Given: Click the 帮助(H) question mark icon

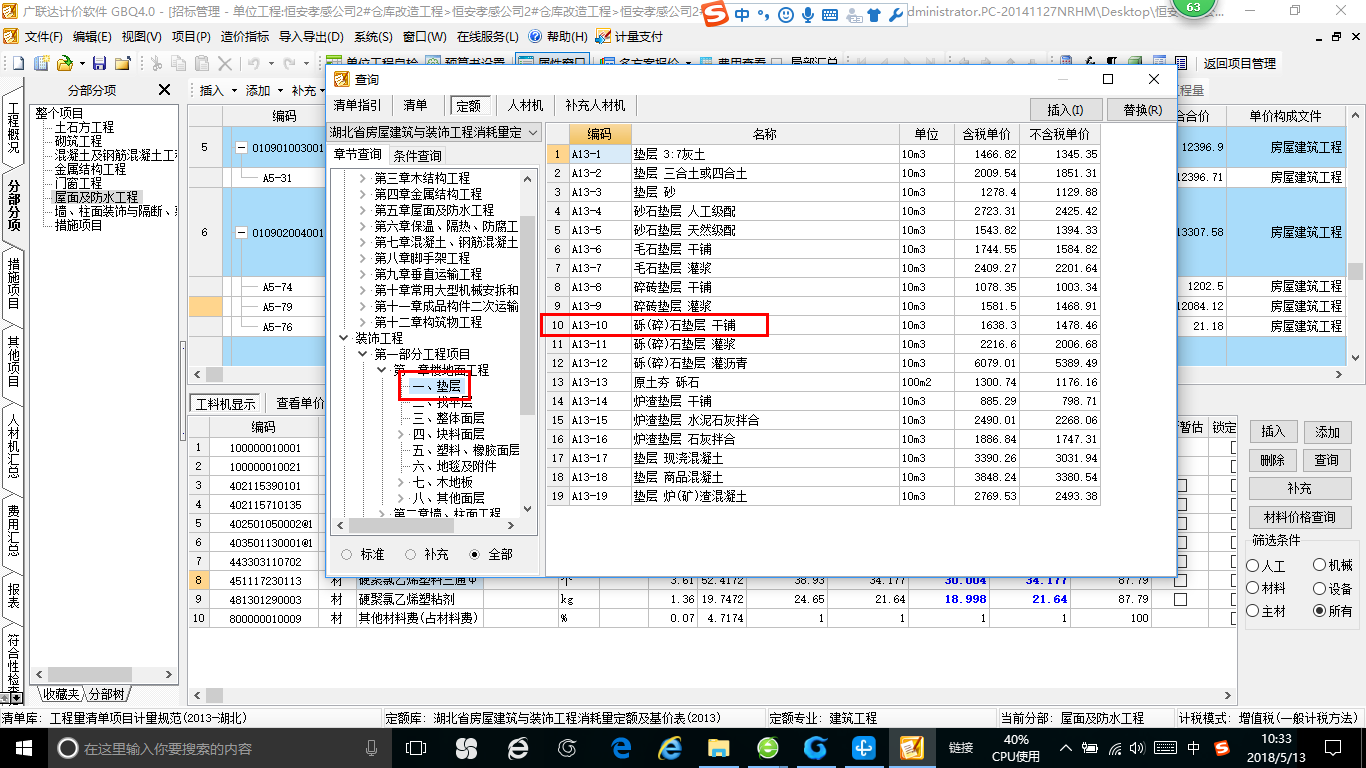Looking at the screenshot, I should pos(535,36).
